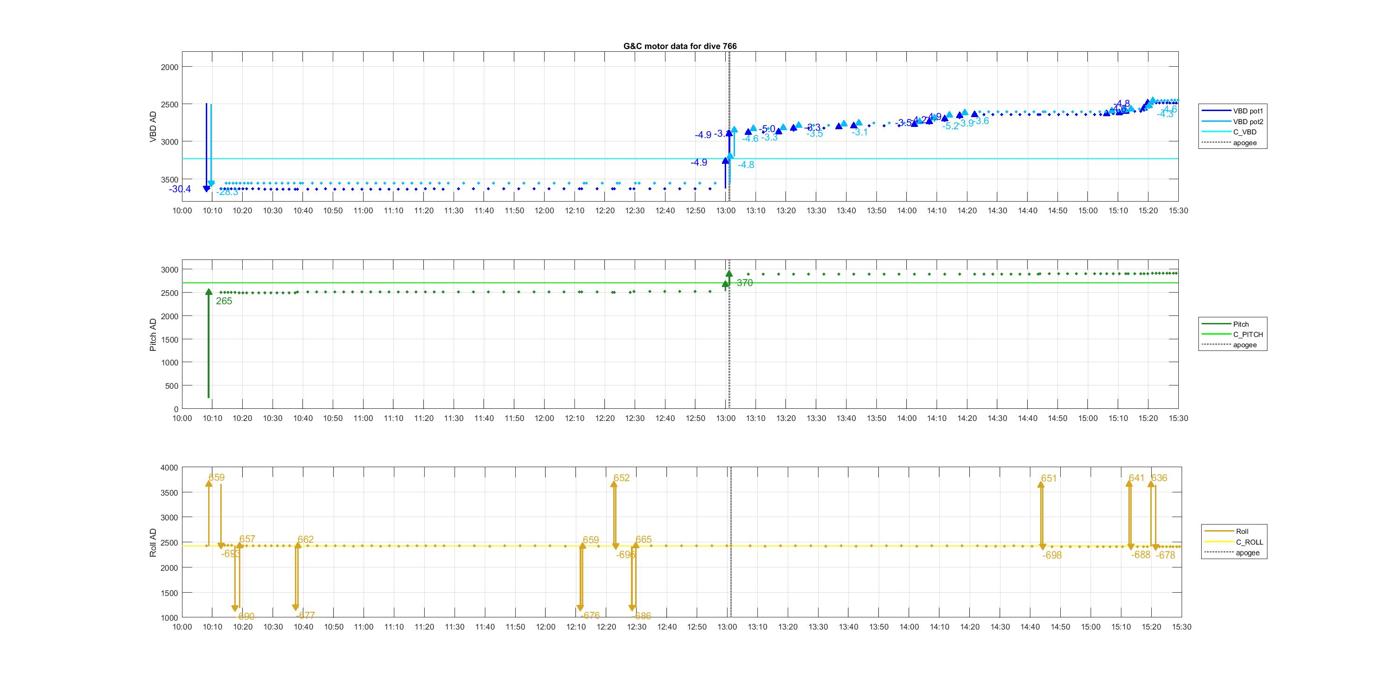
Task: Select 'Roll' legend entry
Action: point(1242,531)
